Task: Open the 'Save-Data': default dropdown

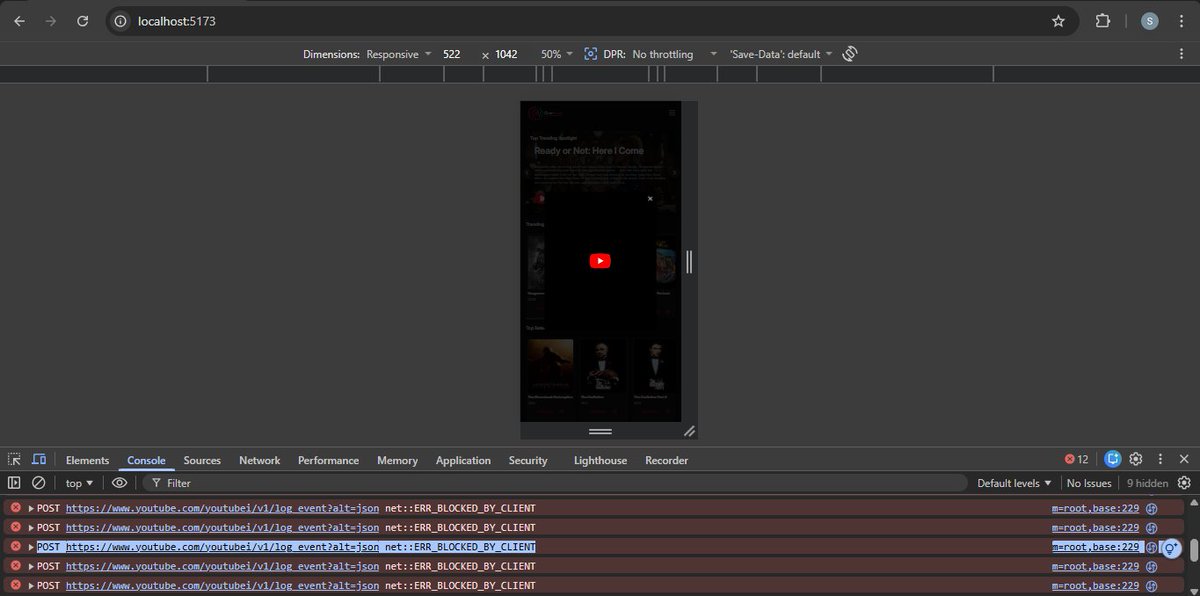Action: (x=781, y=54)
